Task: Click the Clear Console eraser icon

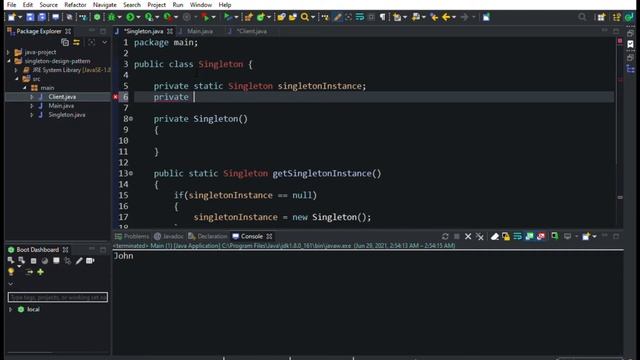Action: tap(494, 236)
